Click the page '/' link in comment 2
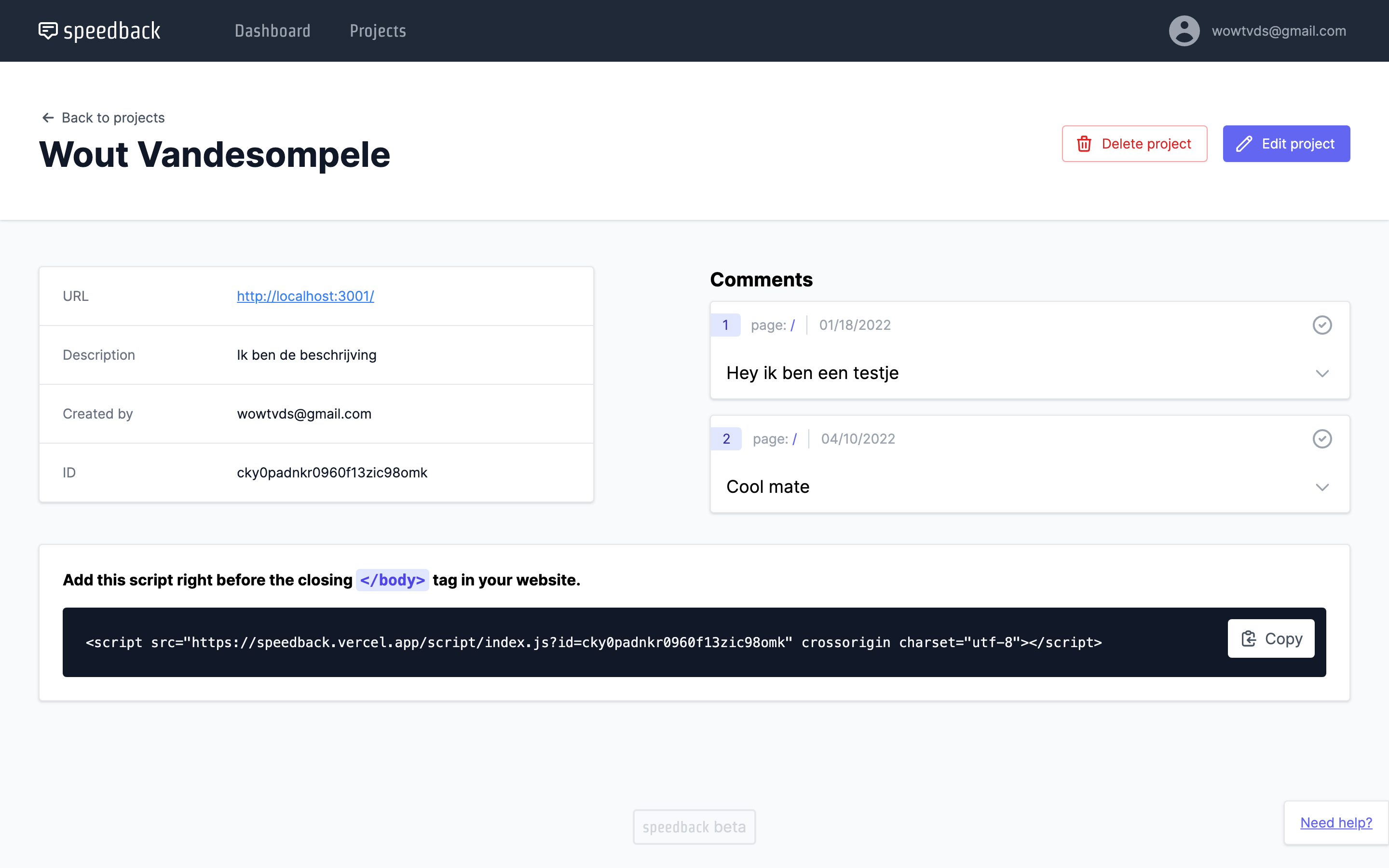Screen dimensions: 1389x868 click(x=794, y=439)
